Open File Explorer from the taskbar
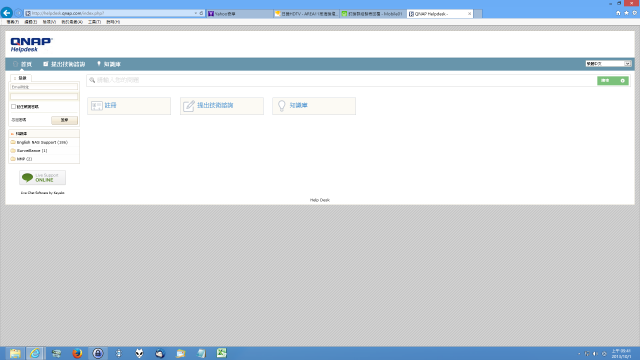The width and height of the screenshot is (640, 360). [x=15, y=353]
